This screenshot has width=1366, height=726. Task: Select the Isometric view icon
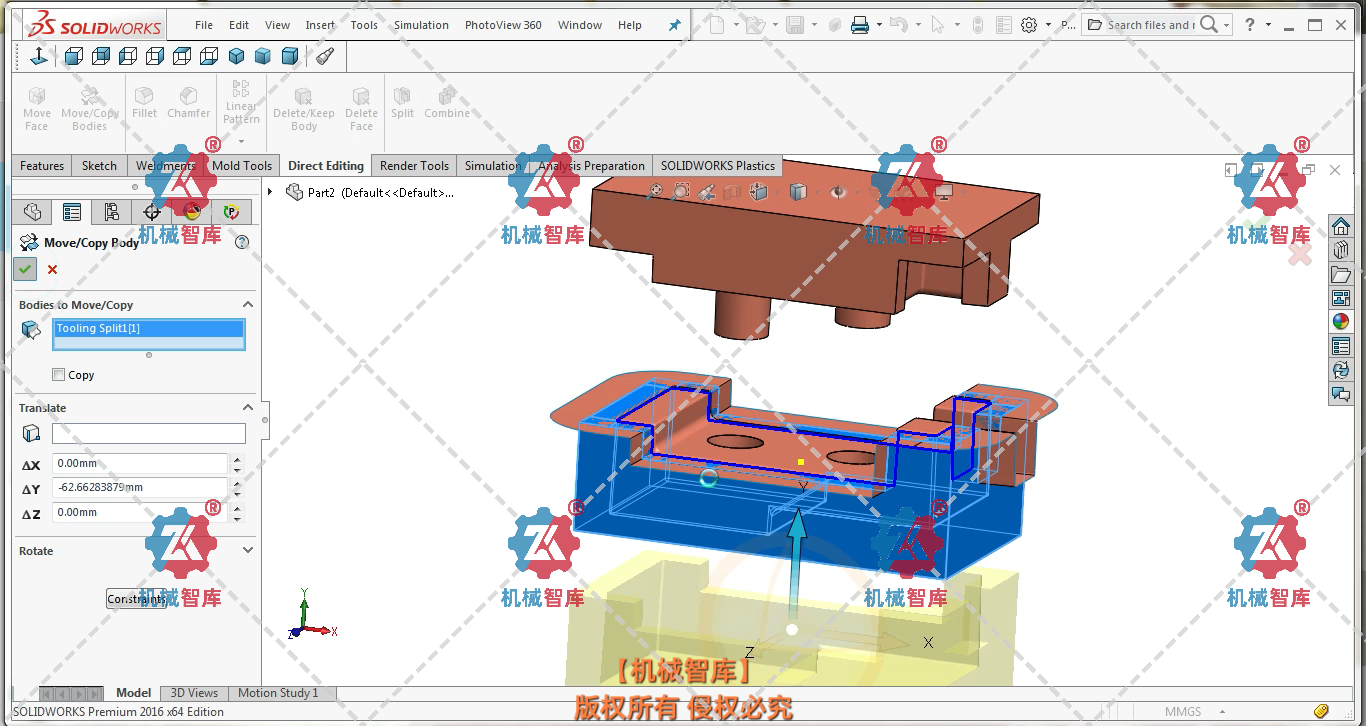coord(236,57)
